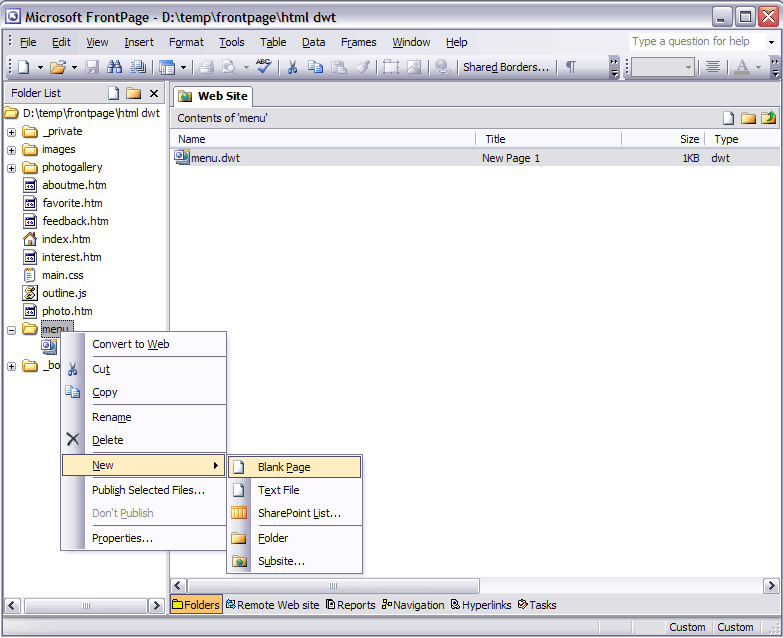Toggle Show All paragraph marks icon
The width and height of the screenshot is (783, 638).
(571, 67)
